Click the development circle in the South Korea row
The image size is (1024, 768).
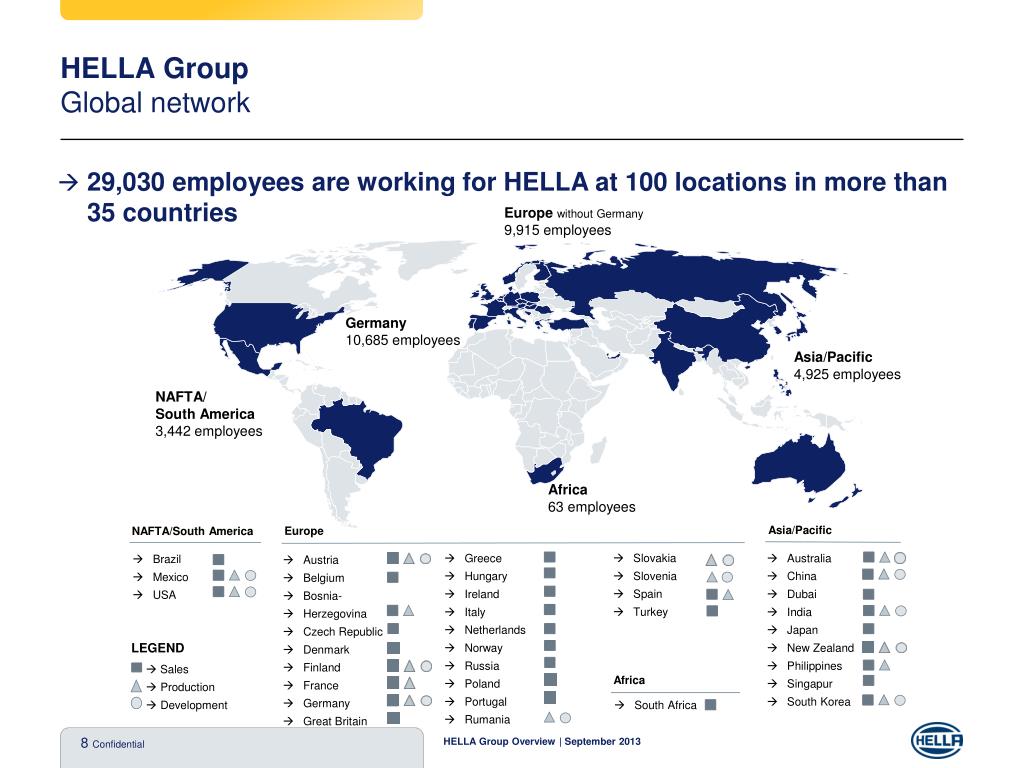[900, 700]
